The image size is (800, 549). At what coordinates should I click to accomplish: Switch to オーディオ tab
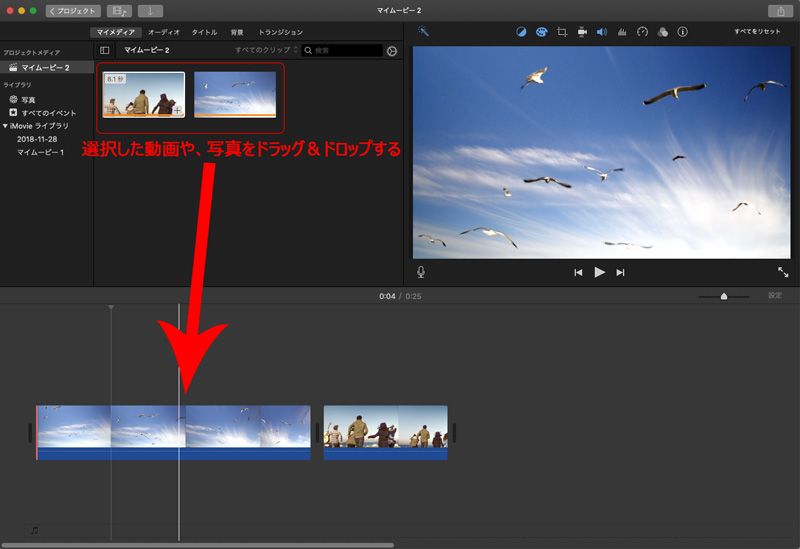point(164,32)
